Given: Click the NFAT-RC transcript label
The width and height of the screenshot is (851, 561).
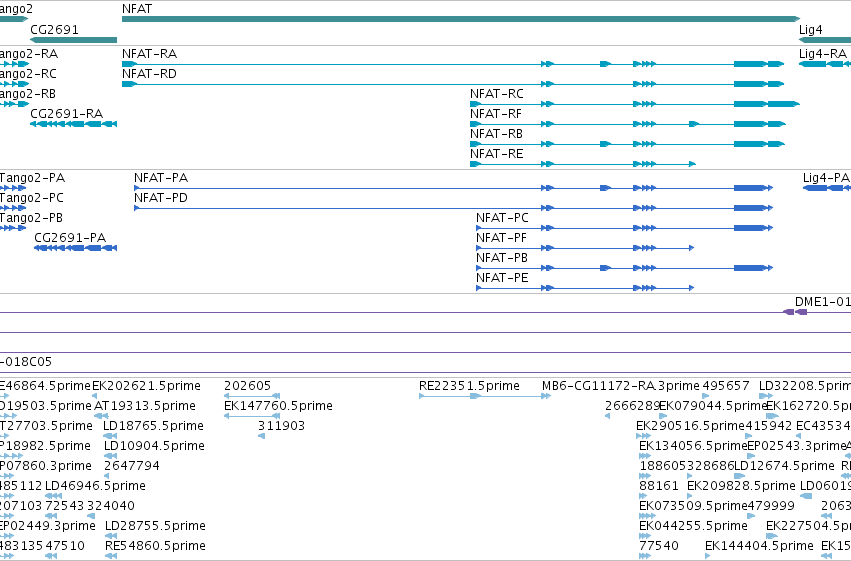Looking at the screenshot, I should [497, 94].
